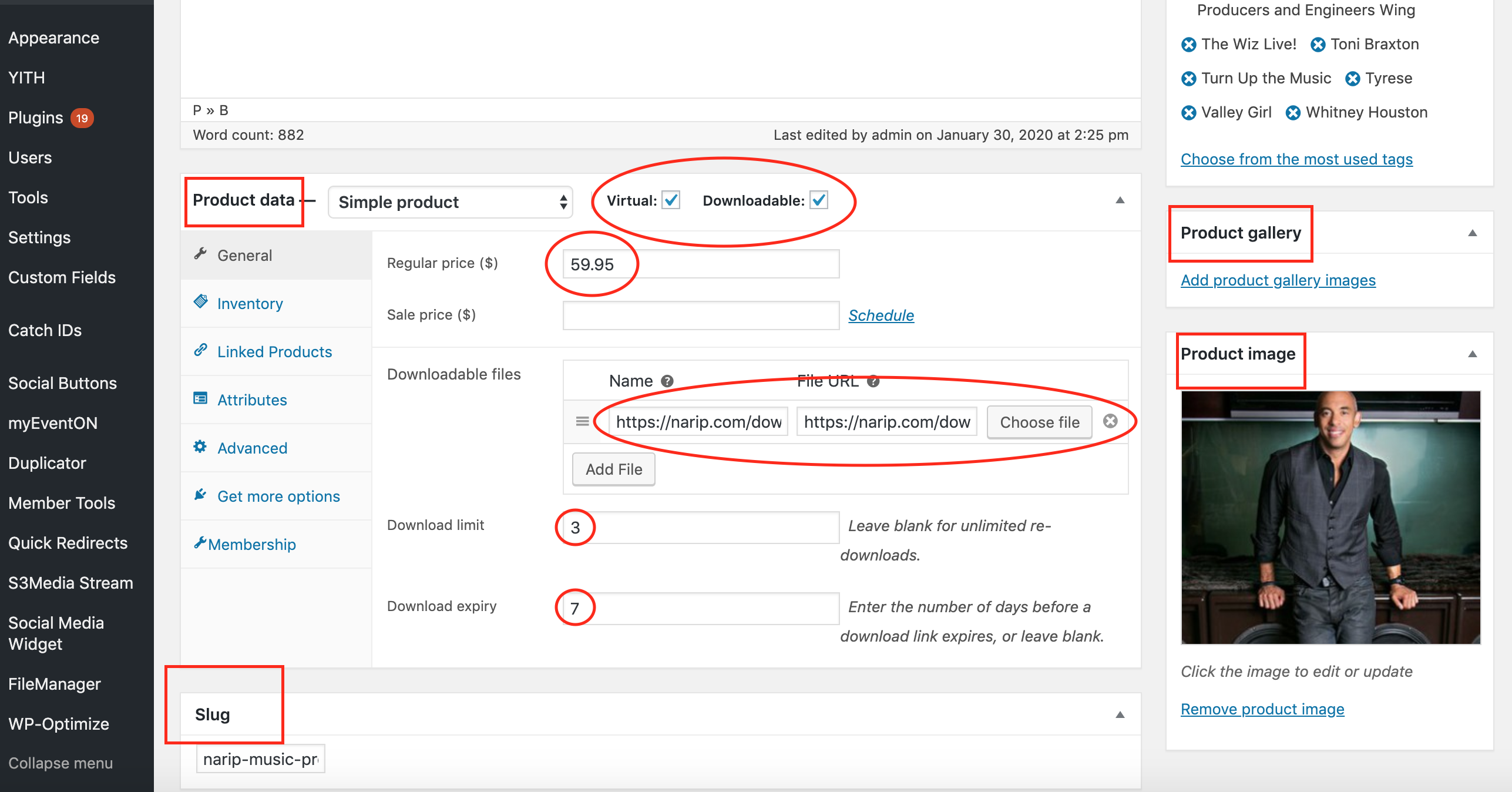Screen dimensions: 1512x792
Task: Remove the Valley Girl tag
Action: (1188, 113)
